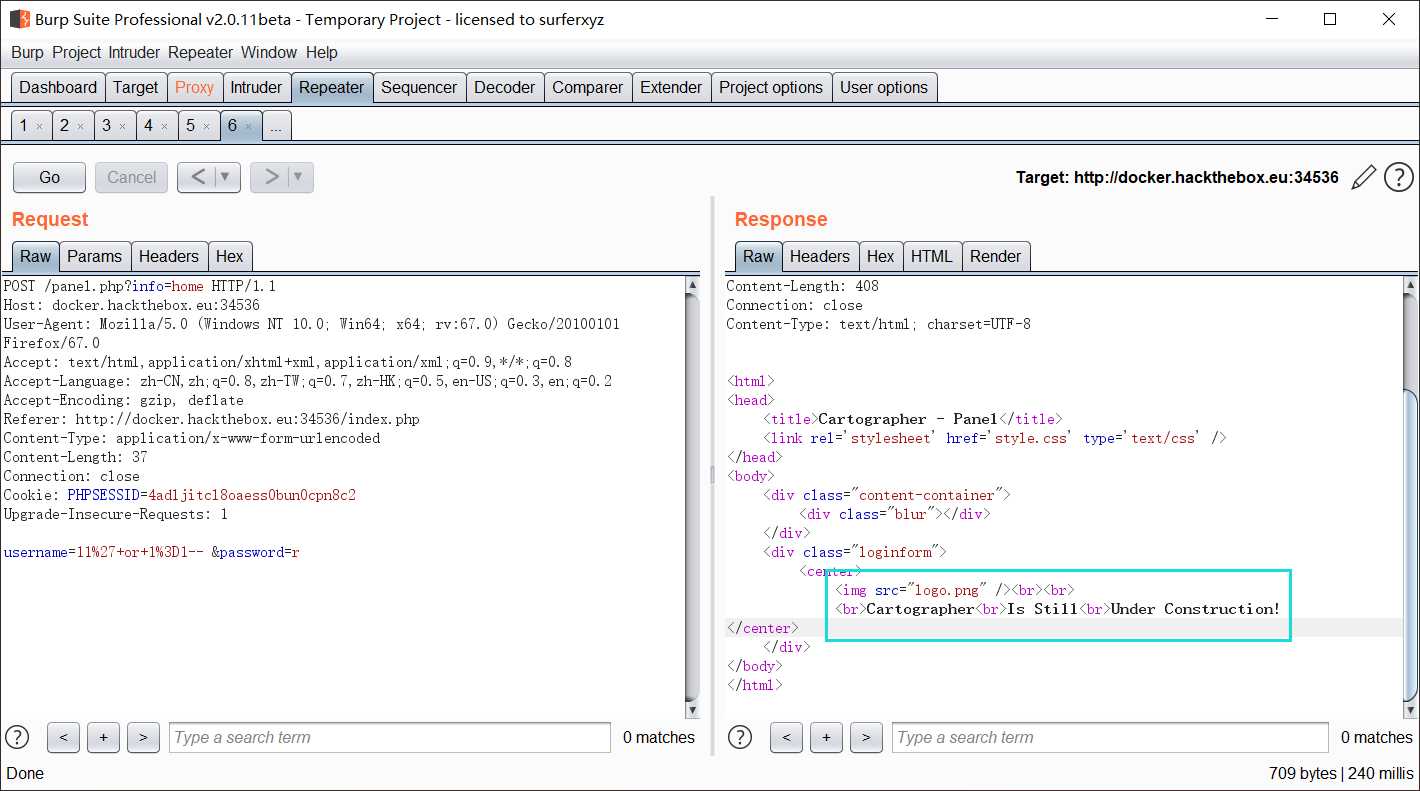Close repeater tab 6
This screenshot has height=791, width=1420.
(x=248, y=126)
